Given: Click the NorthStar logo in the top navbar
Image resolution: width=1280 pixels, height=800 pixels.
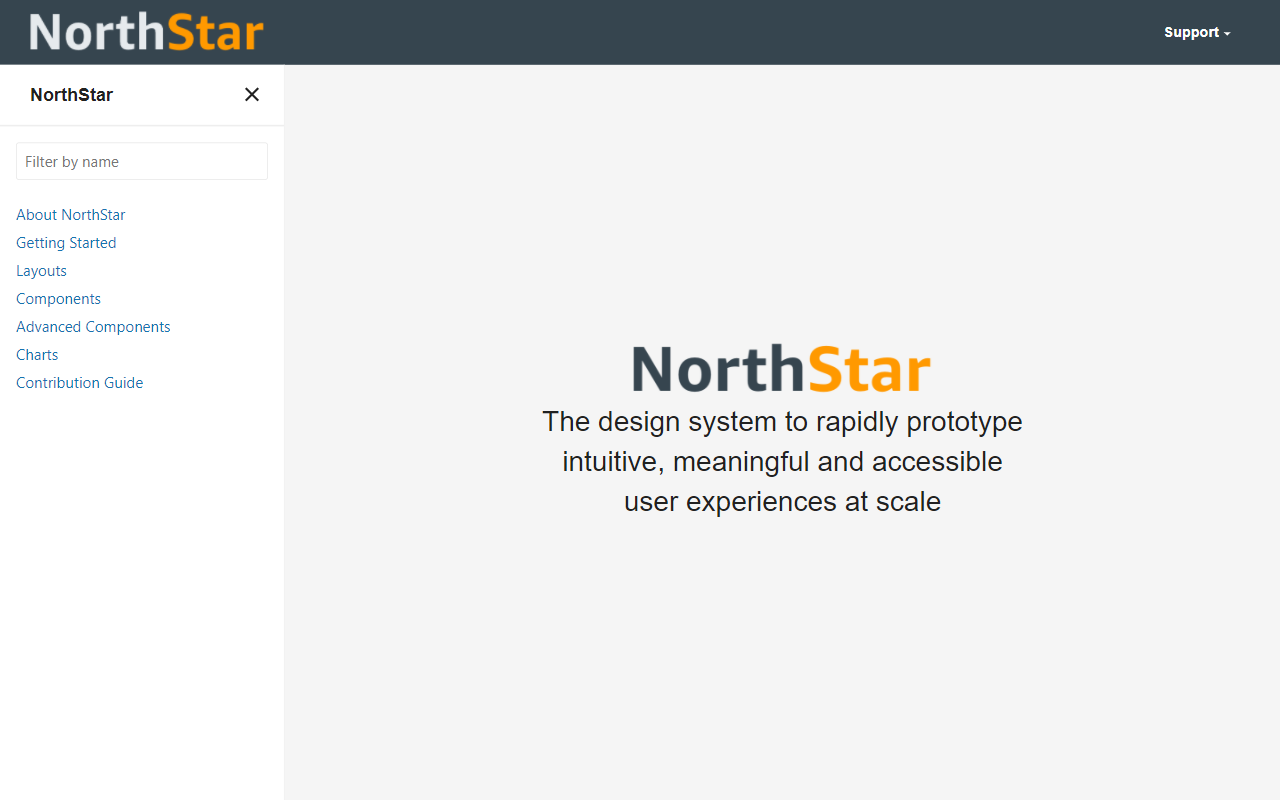Looking at the screenshot, I should click(146, 31).
